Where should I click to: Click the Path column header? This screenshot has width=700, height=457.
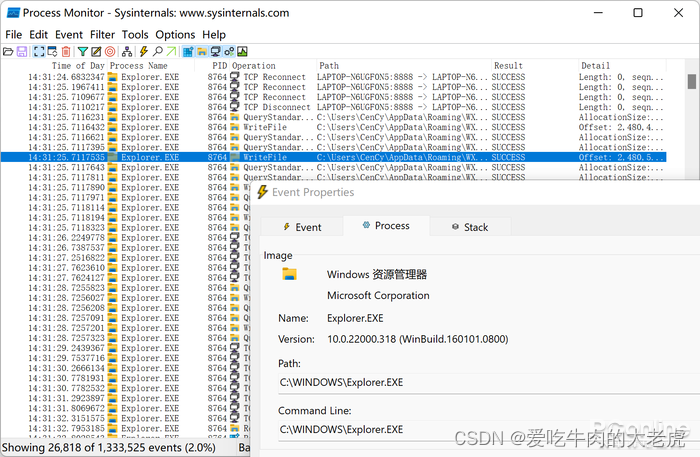[x=329, y=66]
